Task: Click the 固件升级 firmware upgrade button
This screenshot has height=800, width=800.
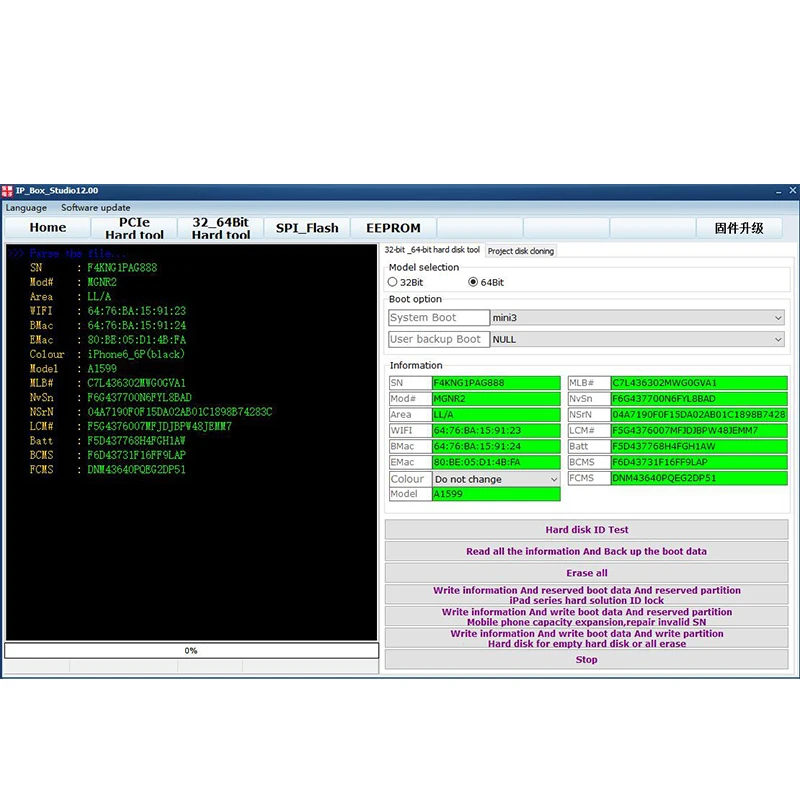Action: 739,228
